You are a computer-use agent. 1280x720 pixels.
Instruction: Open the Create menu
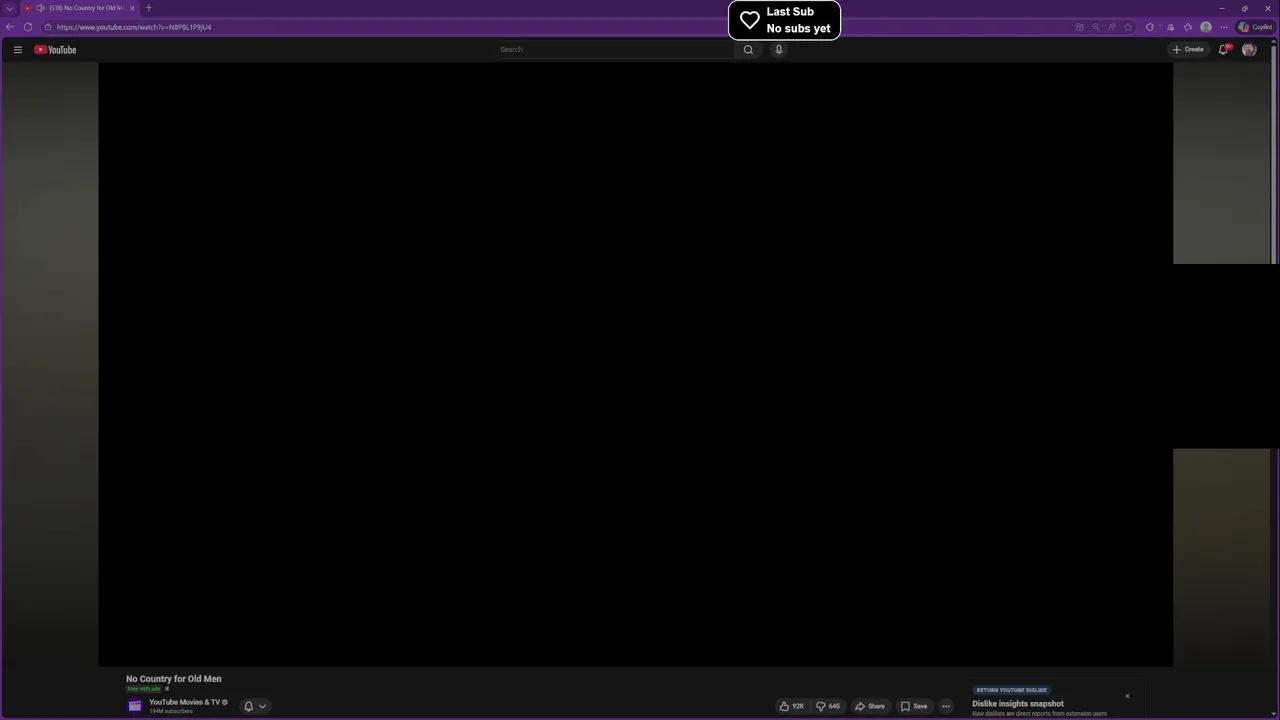[x=1188, y=49]
